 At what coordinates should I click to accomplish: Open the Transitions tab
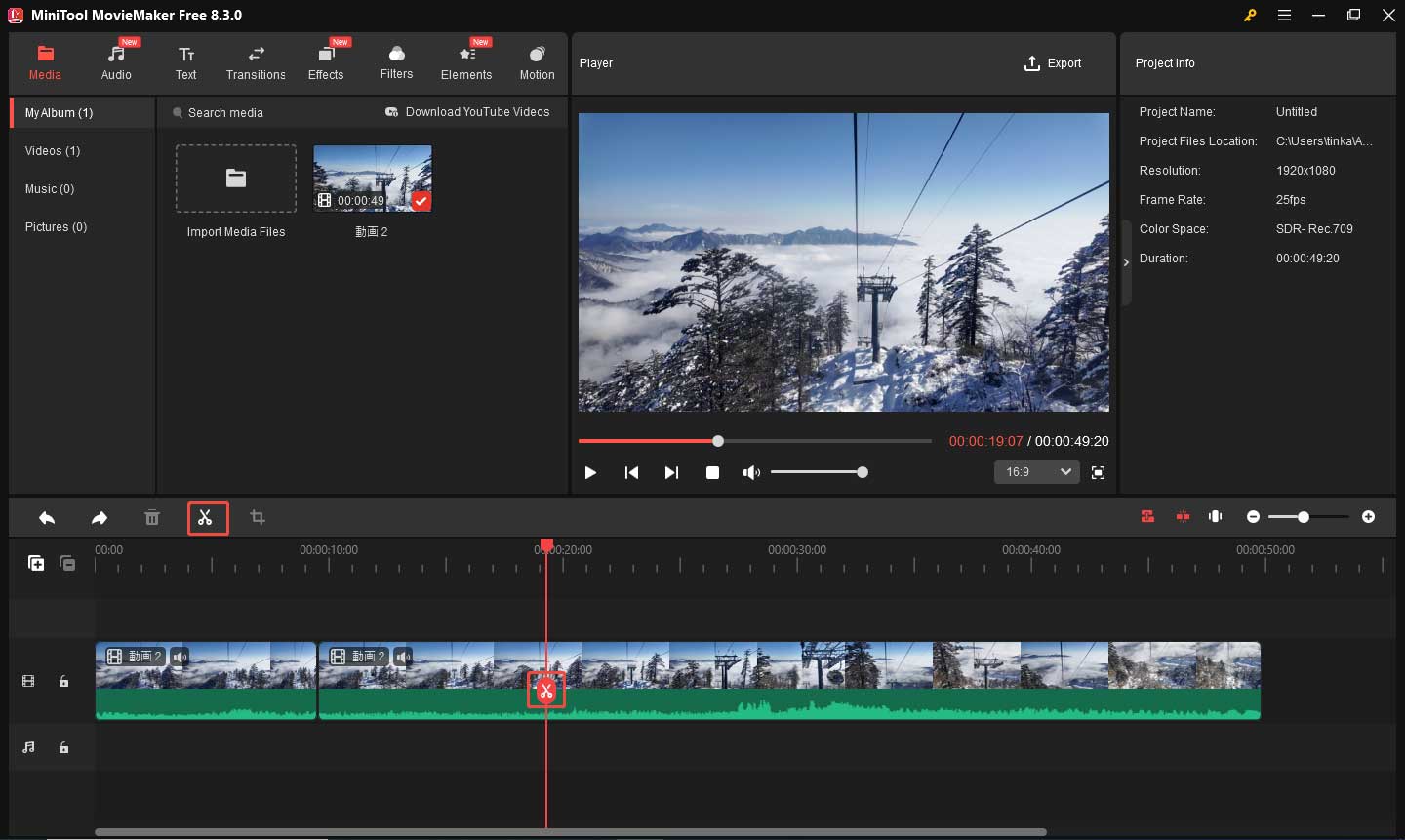click(x=256, y=62)
